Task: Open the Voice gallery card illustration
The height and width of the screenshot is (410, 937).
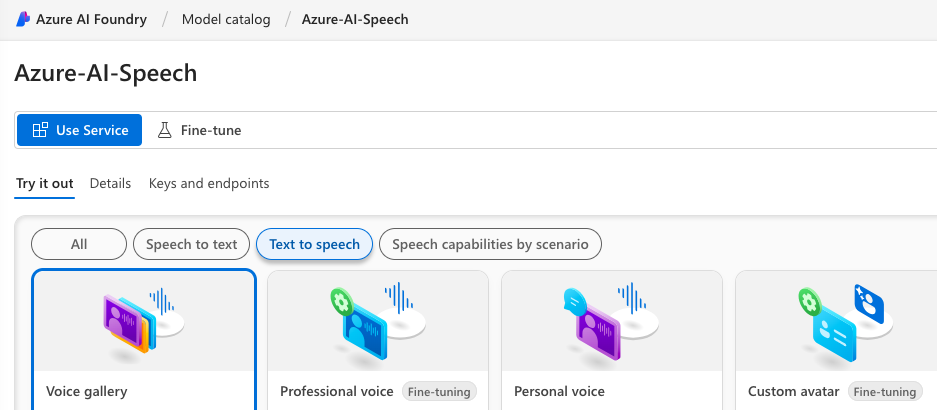Action: tap(144, 321)
